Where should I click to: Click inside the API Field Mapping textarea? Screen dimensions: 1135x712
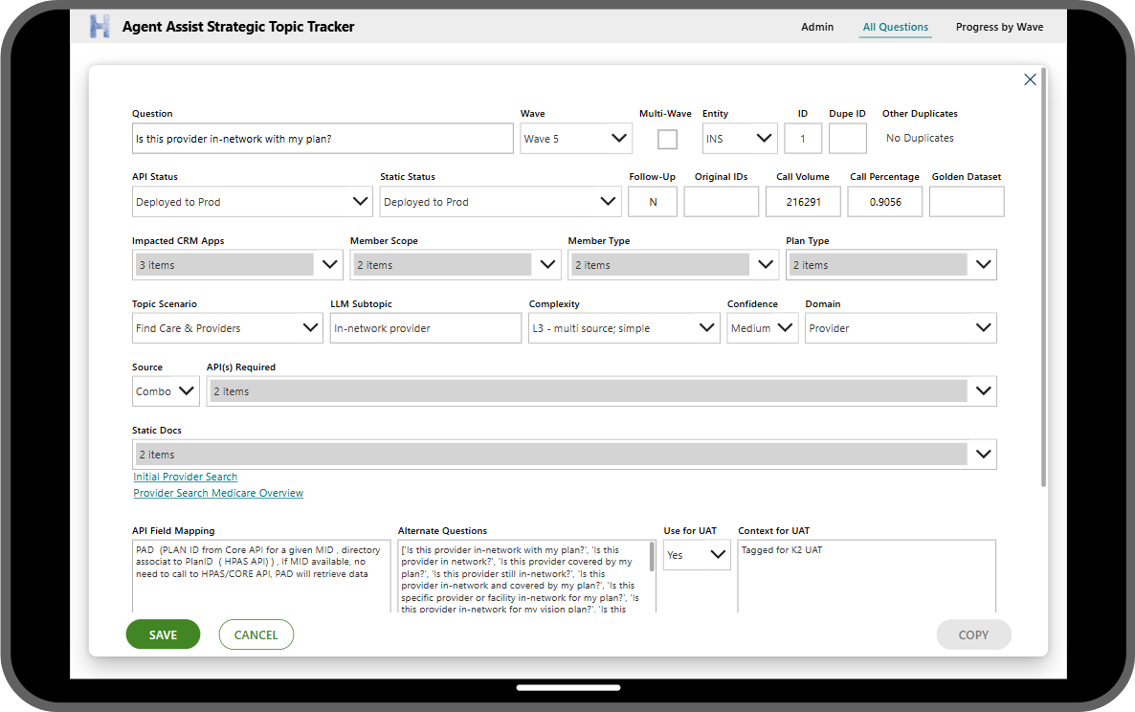pos(261,576)
